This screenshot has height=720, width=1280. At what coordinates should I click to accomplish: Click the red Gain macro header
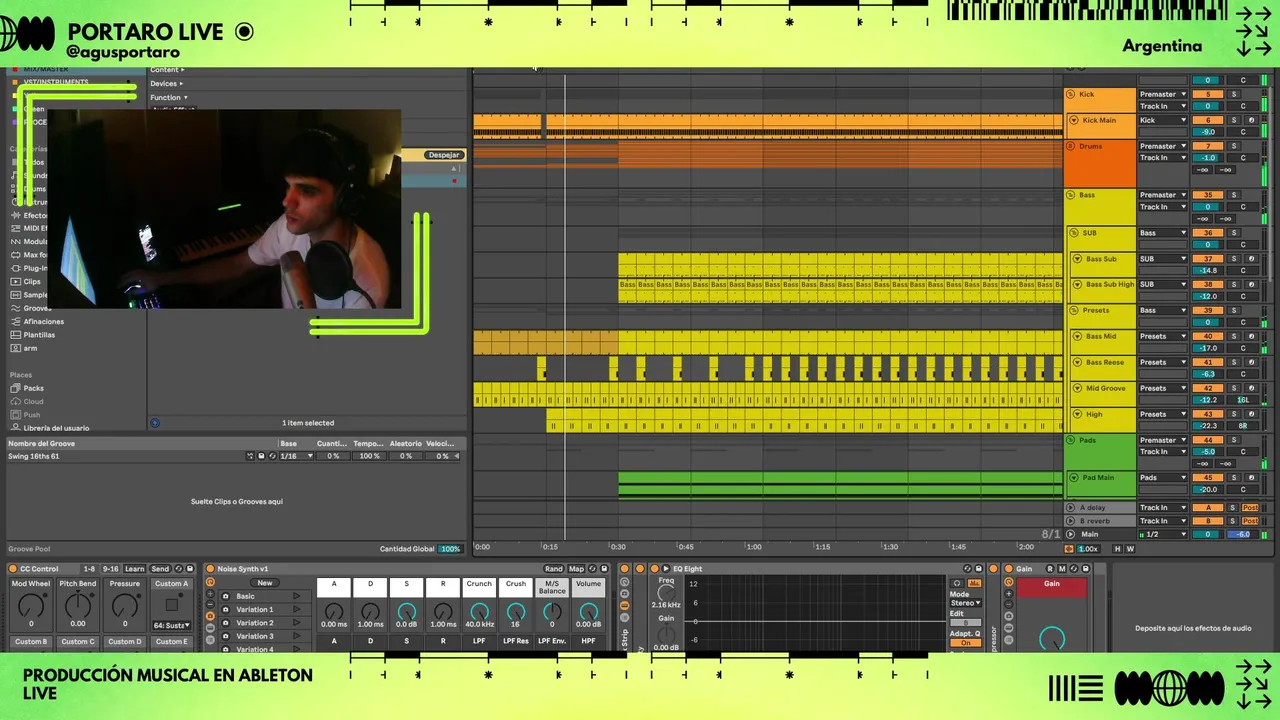(x=1052, y=588)
